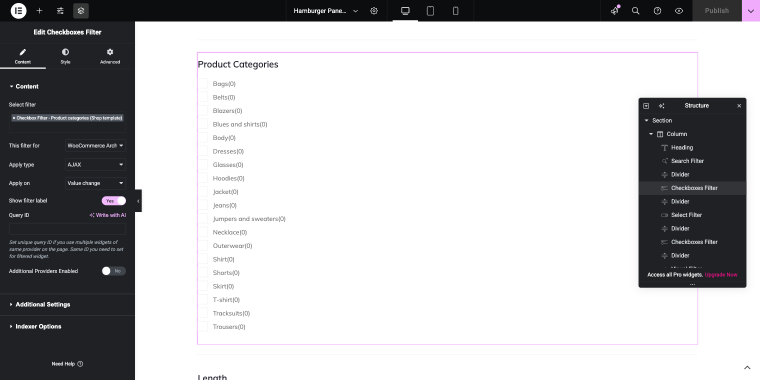Screen dimensions: 760x380
Task: Open page settings gear icon
Action: pyautogui.click(x=374, y=11)
